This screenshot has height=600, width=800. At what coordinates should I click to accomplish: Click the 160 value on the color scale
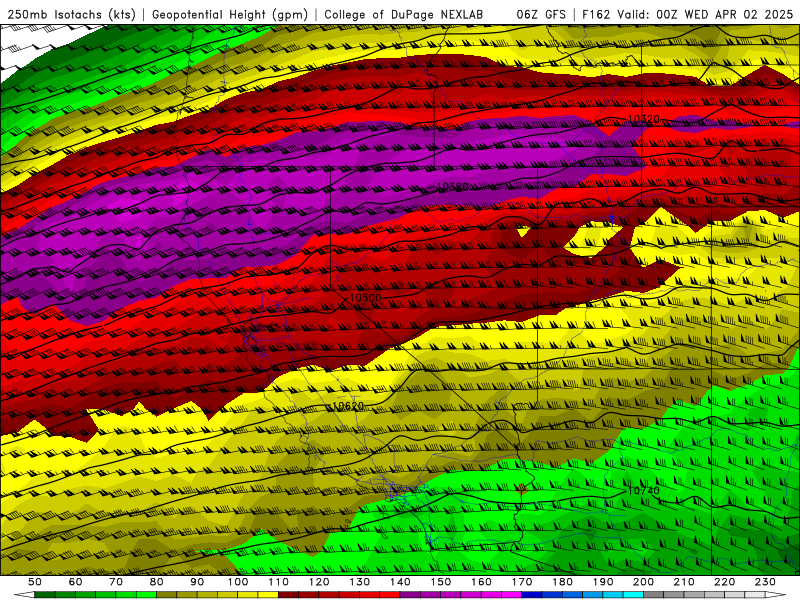481,582
